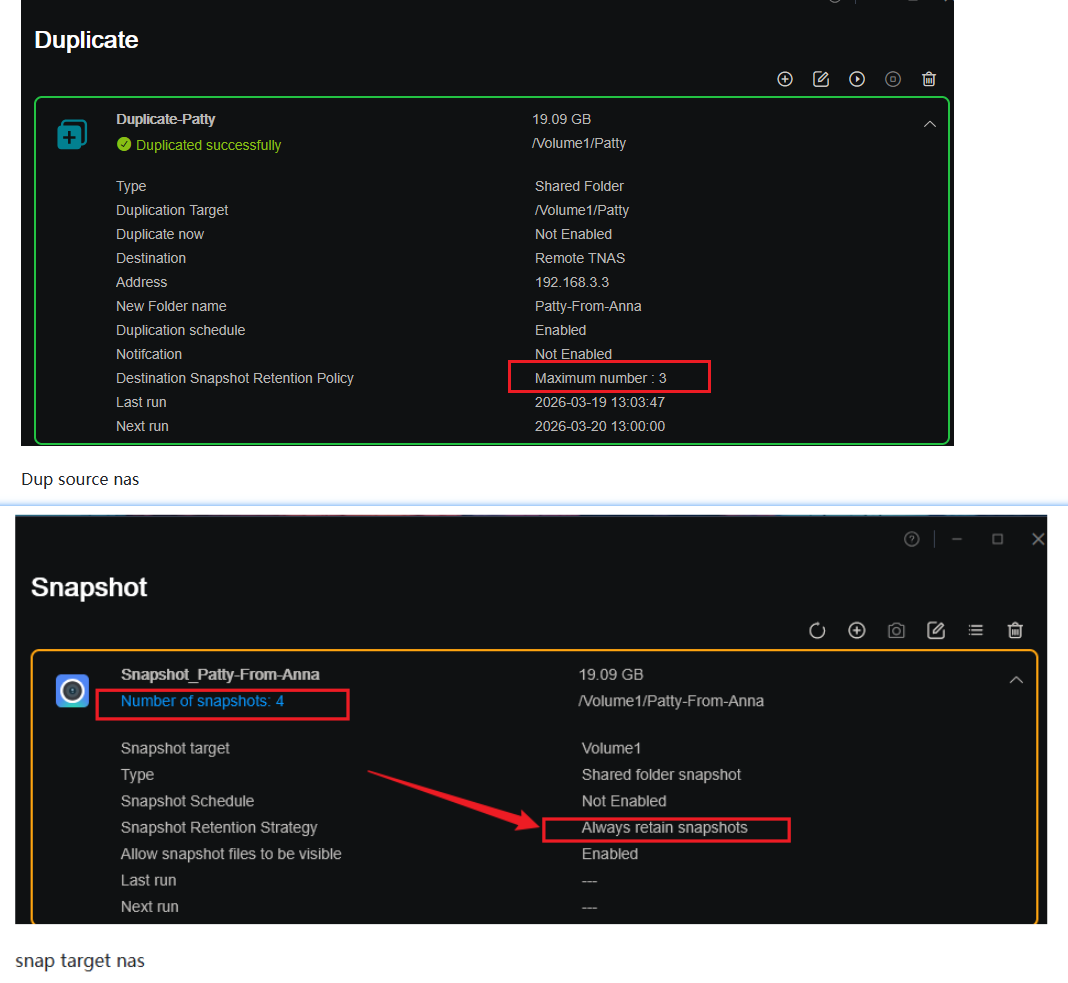Viewport: 1068px width, 983px height.
Task: Stop the running duplicate task
Action: point(893,79)
